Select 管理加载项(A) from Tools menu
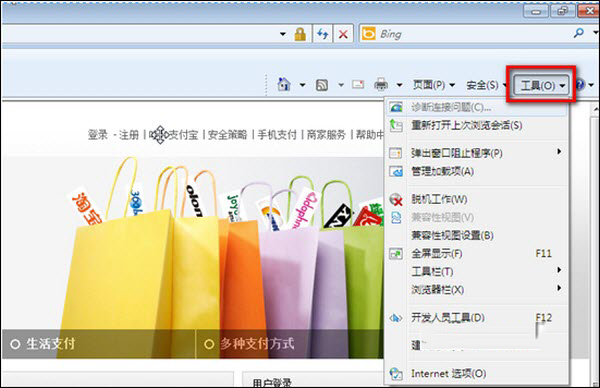This screenshot has height=388, width=600. click(x=476, y=171)
